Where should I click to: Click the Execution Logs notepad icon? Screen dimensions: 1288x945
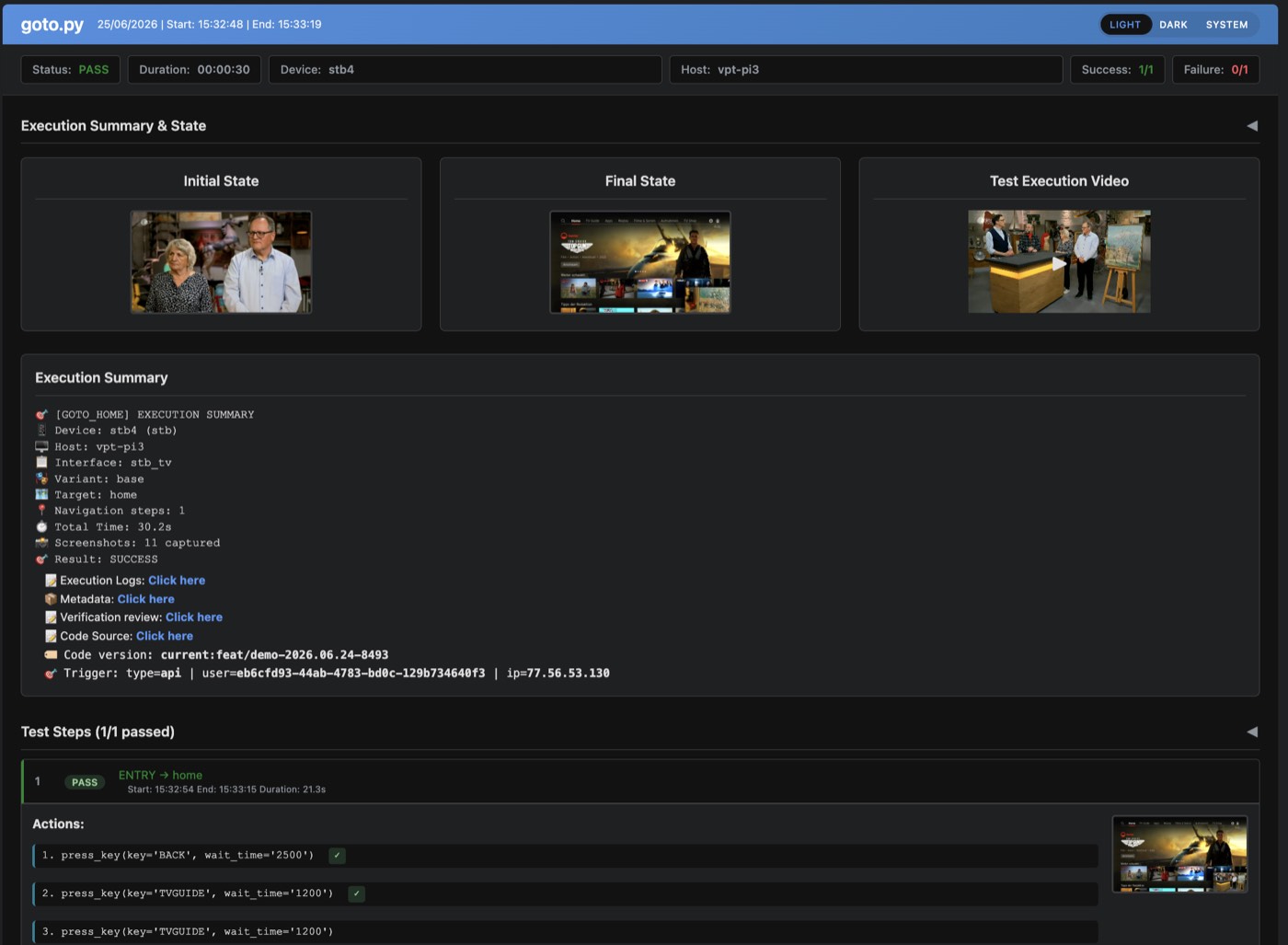51,581
